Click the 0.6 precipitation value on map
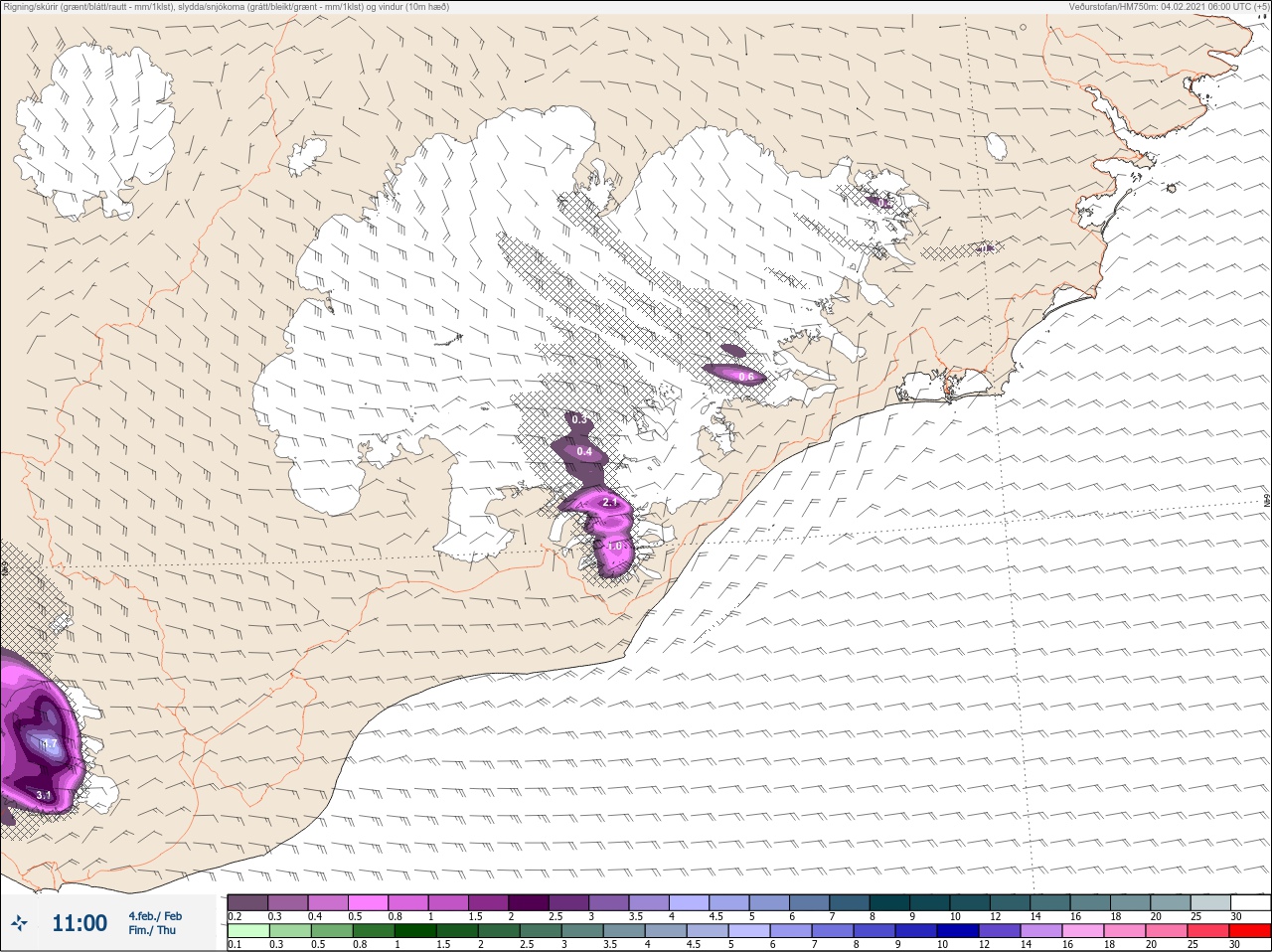Viewport: 1272px width, 952px height. tap(745, 377)
